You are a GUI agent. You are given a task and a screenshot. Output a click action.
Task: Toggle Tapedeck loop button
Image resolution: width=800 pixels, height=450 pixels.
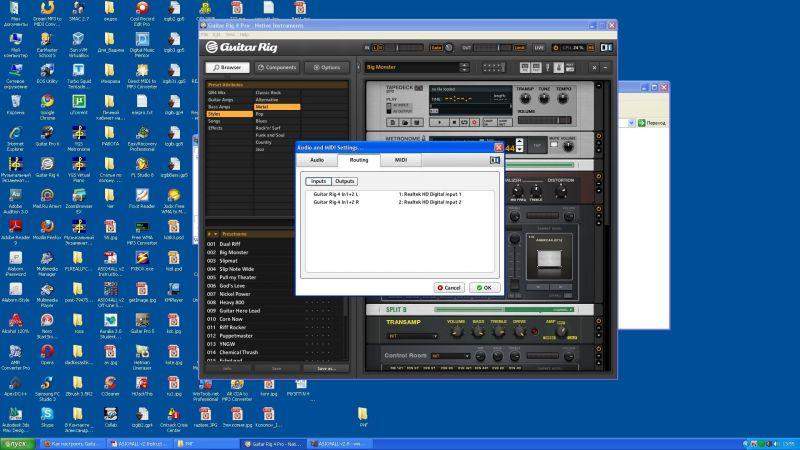pos(464,122)
